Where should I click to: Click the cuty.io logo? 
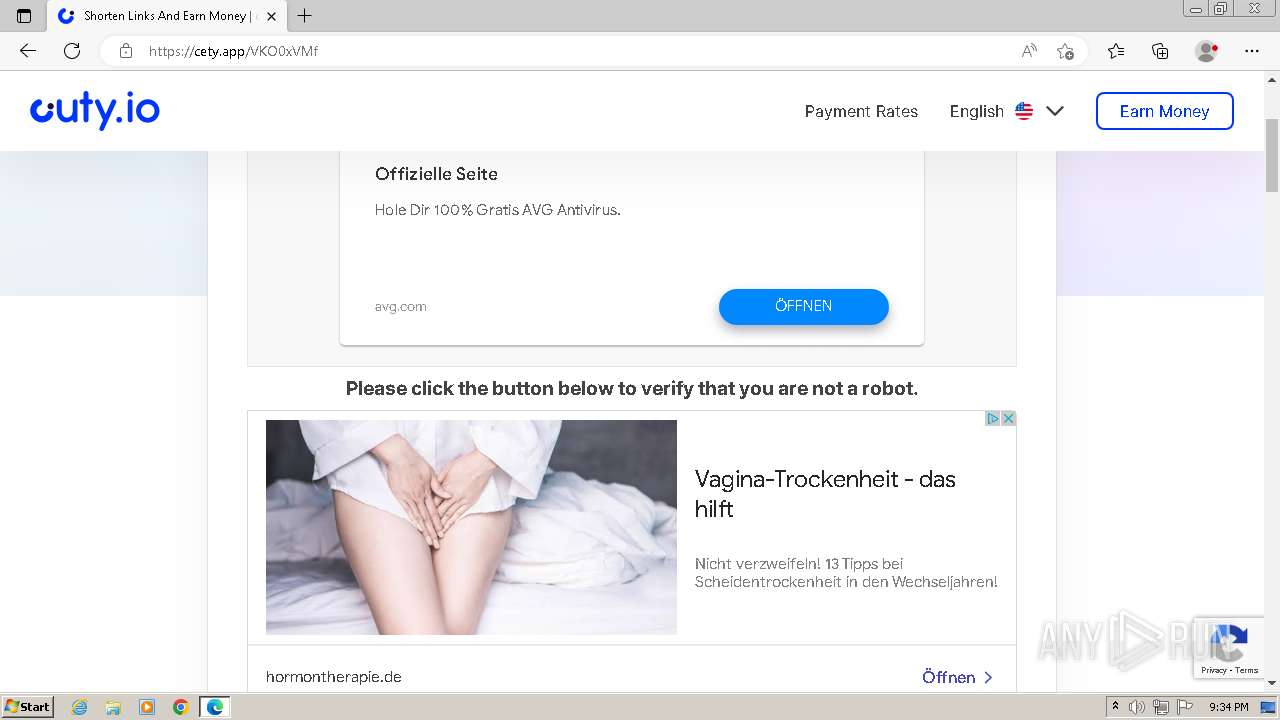[95, 111]
